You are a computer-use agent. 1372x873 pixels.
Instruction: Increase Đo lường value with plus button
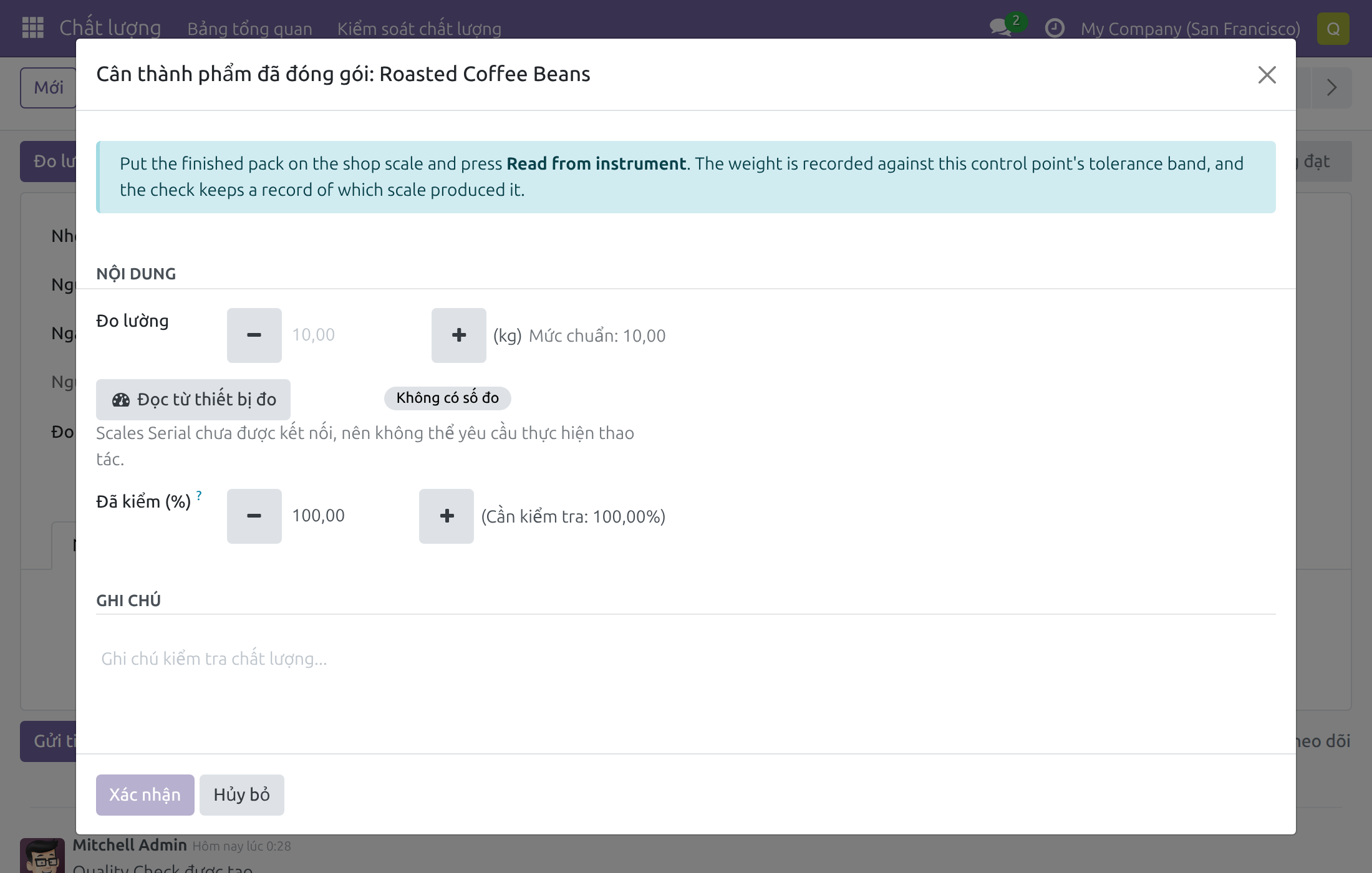tap(458, 335)
